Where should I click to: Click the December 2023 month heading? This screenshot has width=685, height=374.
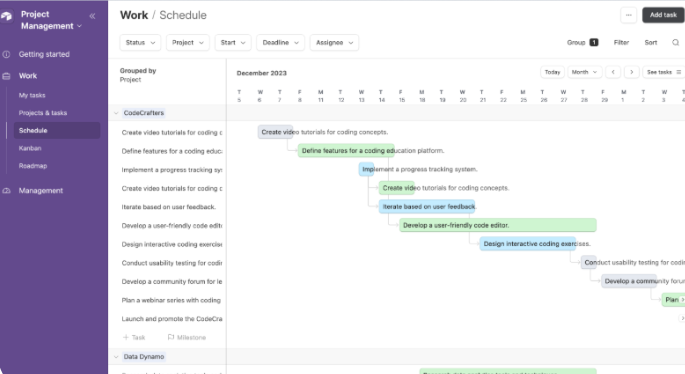[x=262, y=73]
